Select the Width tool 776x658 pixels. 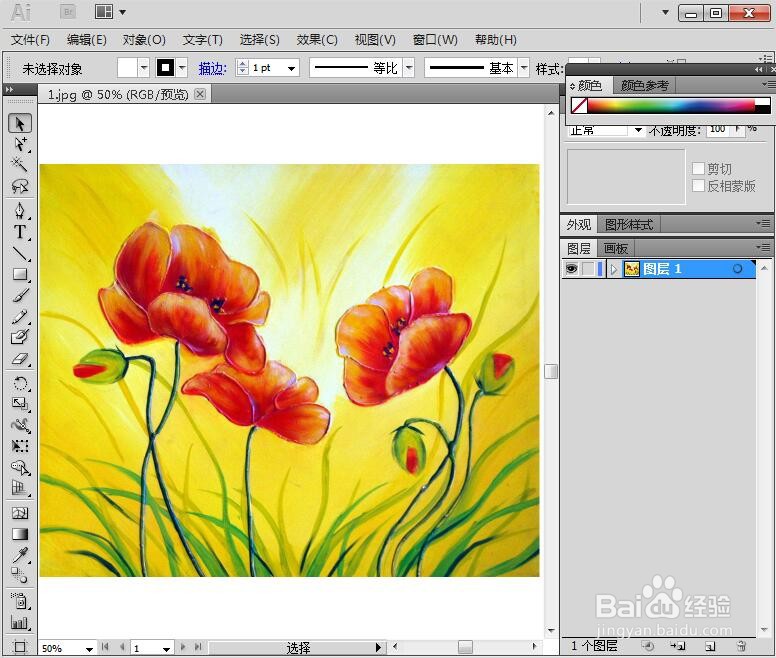[x=20, y=425]
